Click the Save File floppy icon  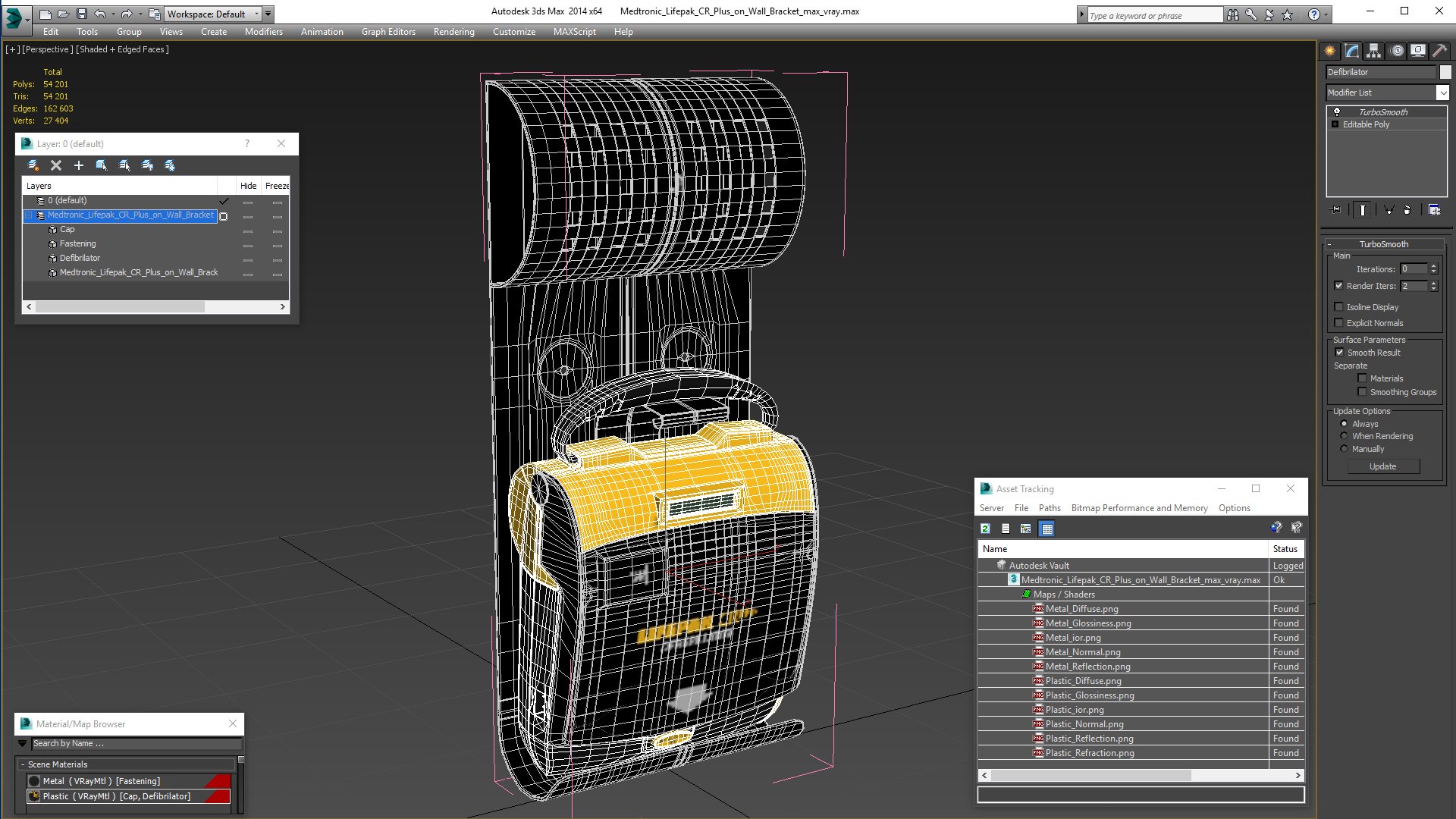tap(82, 14)
